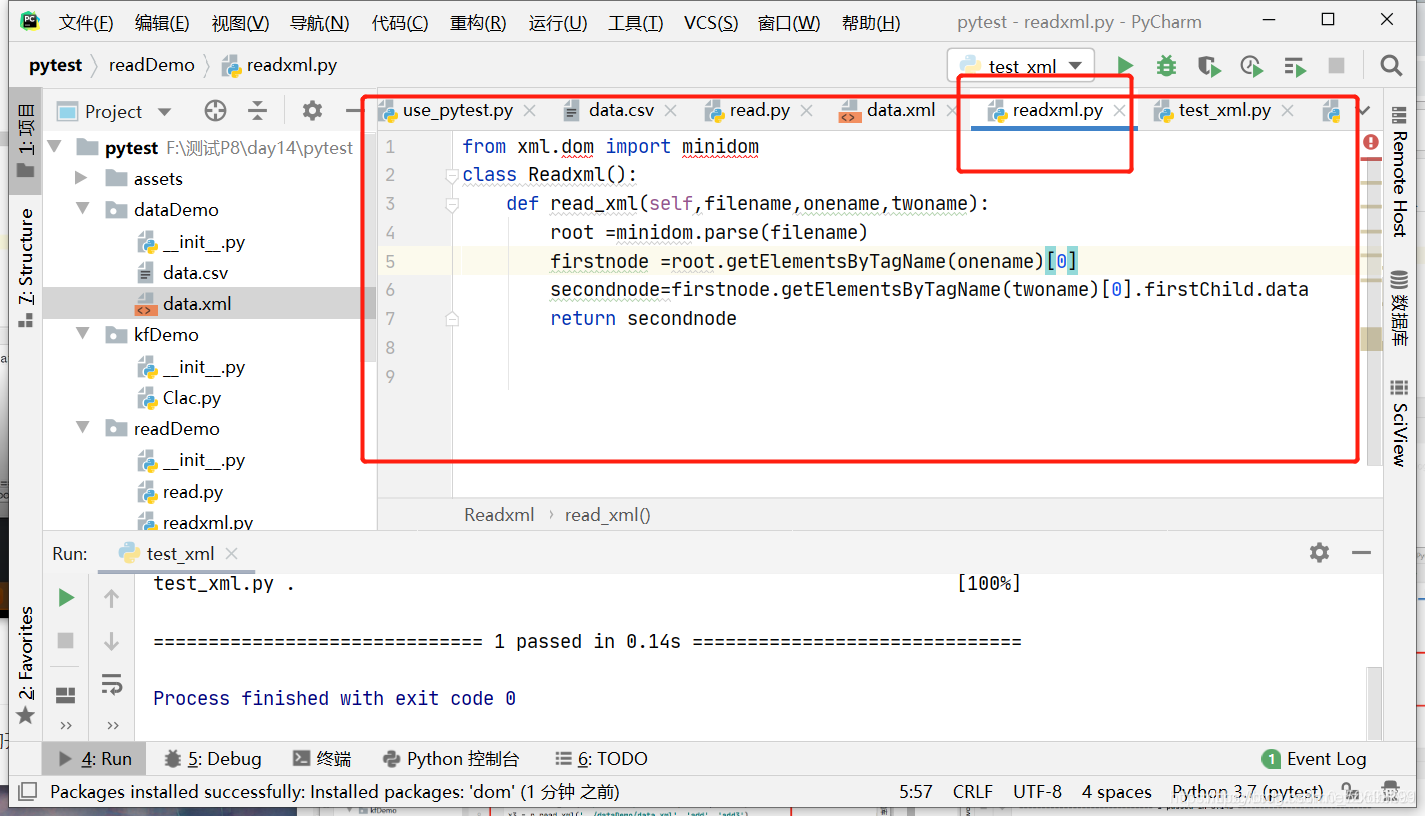Image resolution: width=1425 pixels, height=816 pixels.
Task: Open the 重构(R) menu
Action: pos(477,22)
